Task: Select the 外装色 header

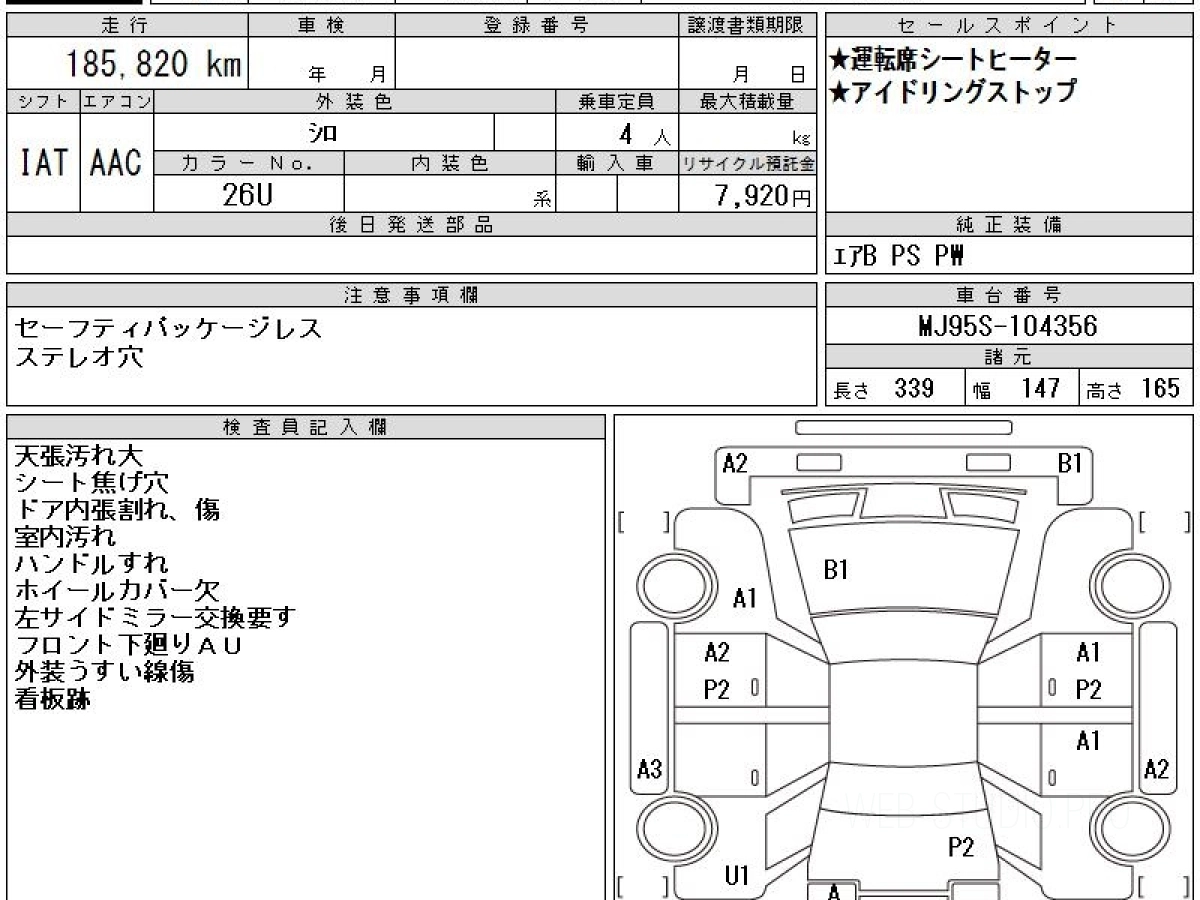Action: click(355, 101)
